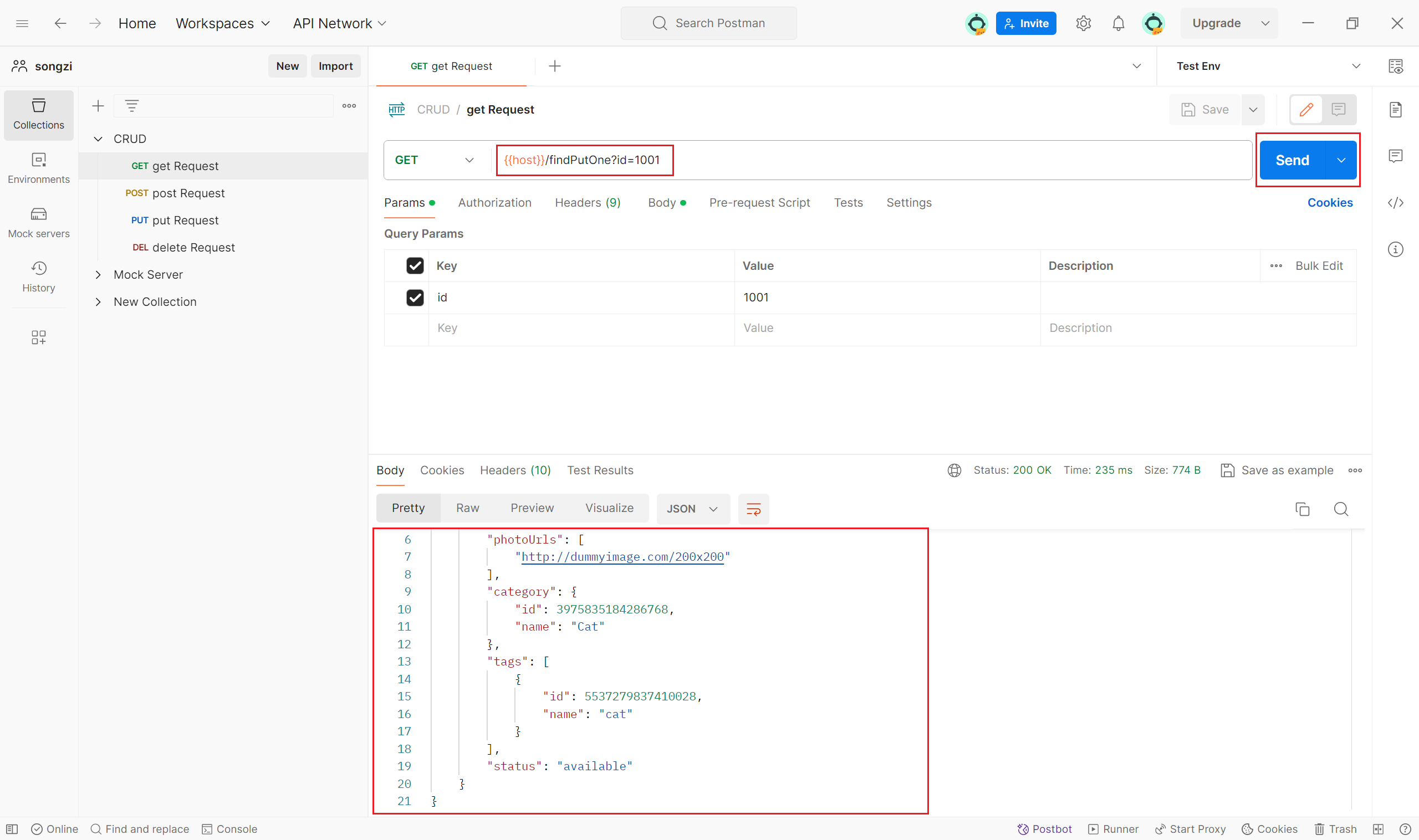Open the comments icon in right sidebar

[x=1395, y=156]
